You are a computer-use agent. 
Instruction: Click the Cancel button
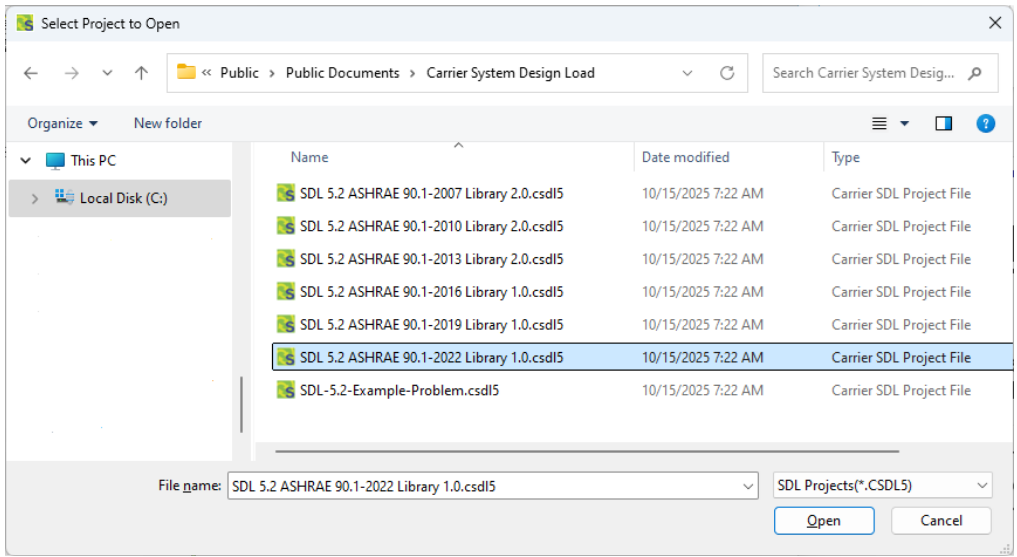(x=941, y=521)
